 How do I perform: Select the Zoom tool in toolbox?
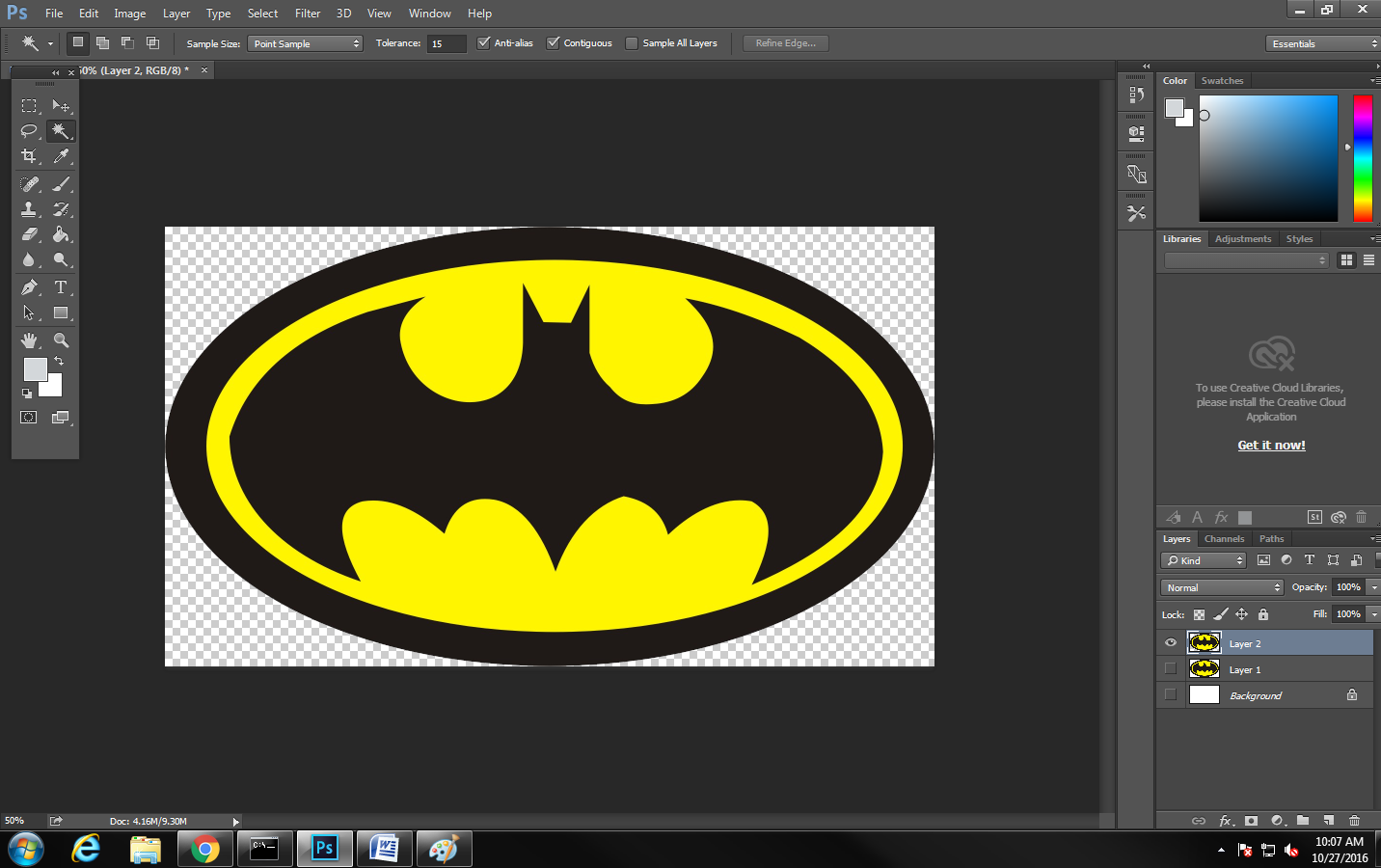[61, 340]
